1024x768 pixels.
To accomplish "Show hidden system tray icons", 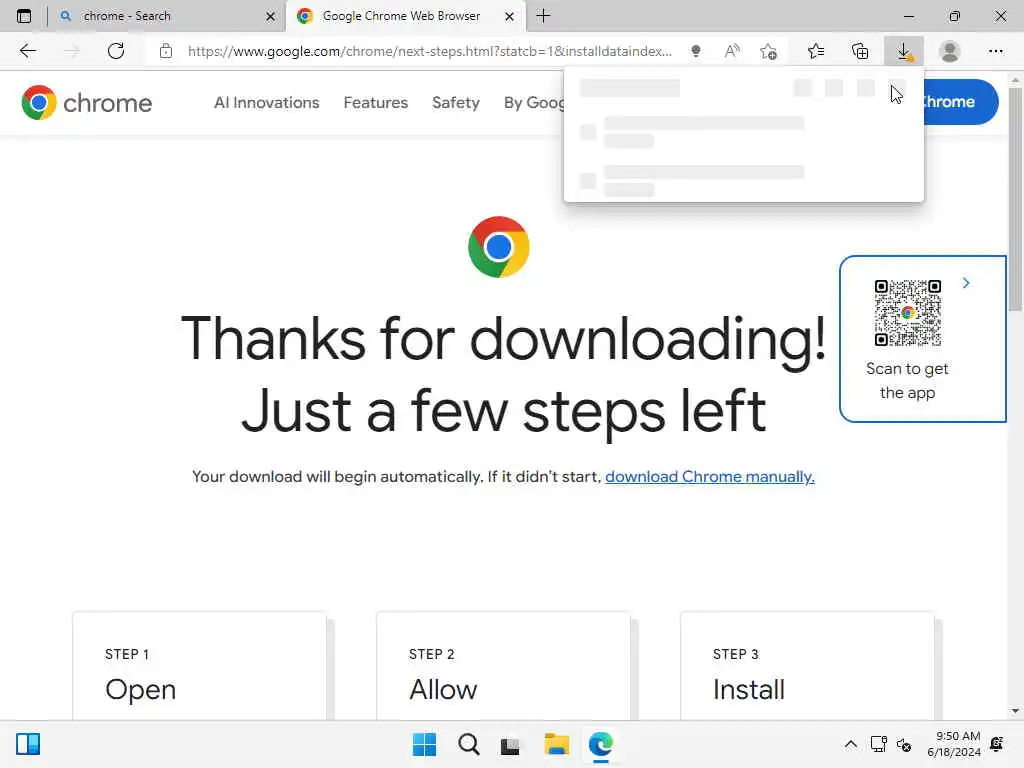I will click(x=850, y=744).
